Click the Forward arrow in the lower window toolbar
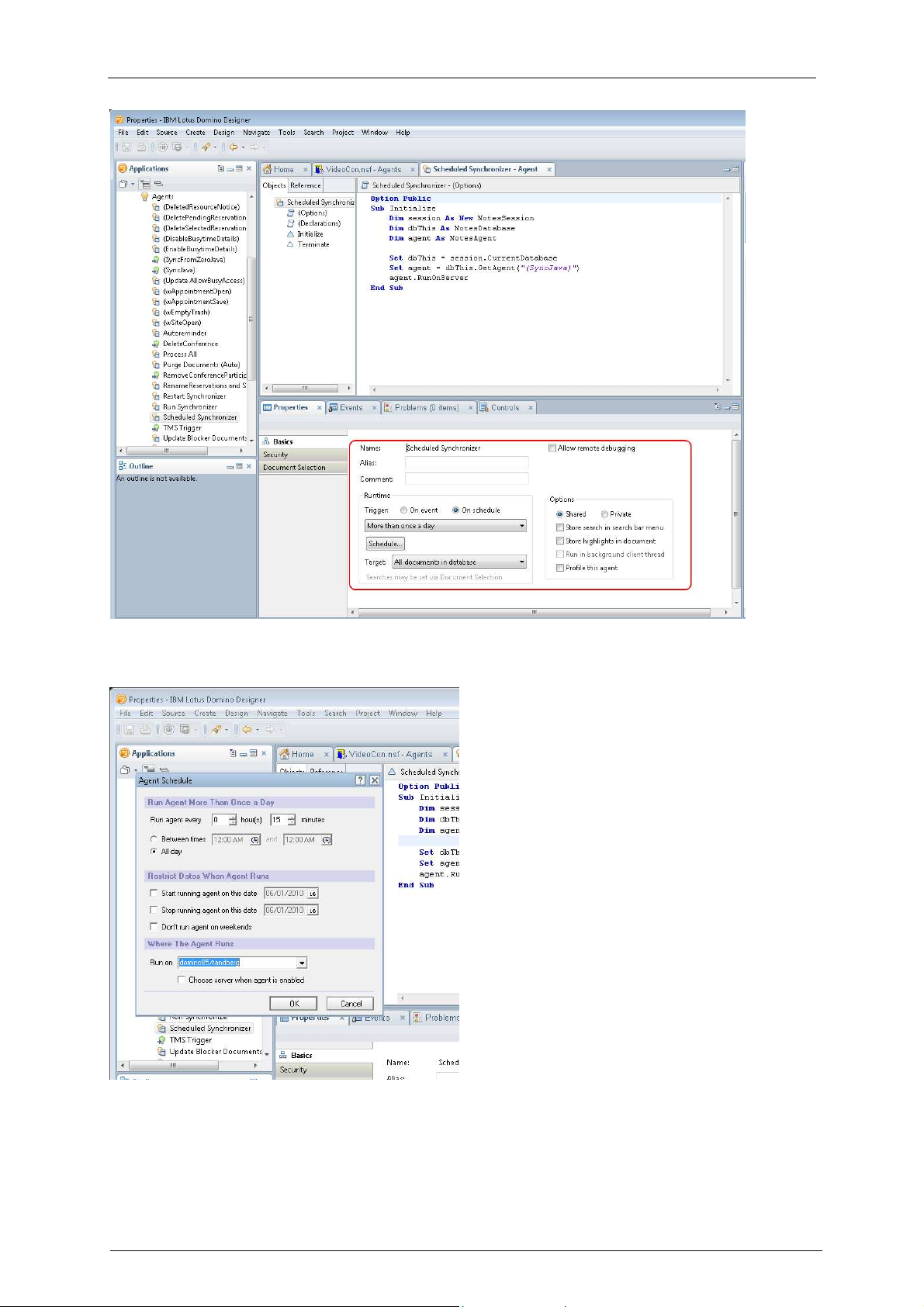This screenshot has height=1307, width=924. (x=269, y=729)
